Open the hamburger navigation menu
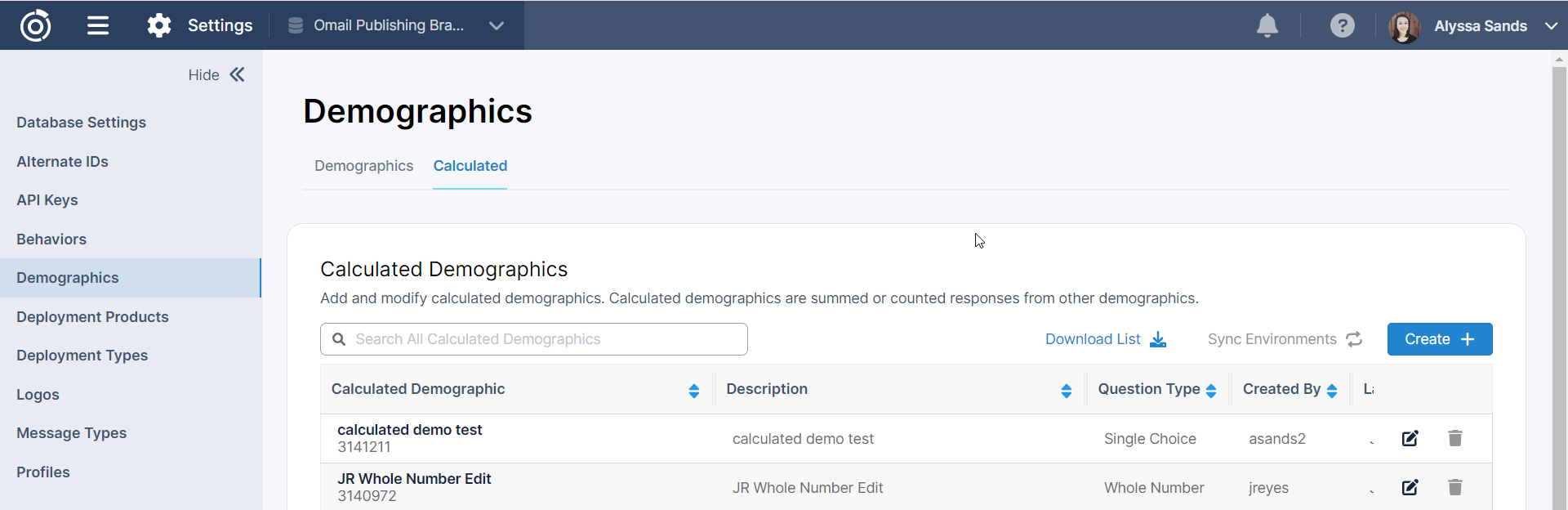1568x510 pixels. tap(98, 25)
